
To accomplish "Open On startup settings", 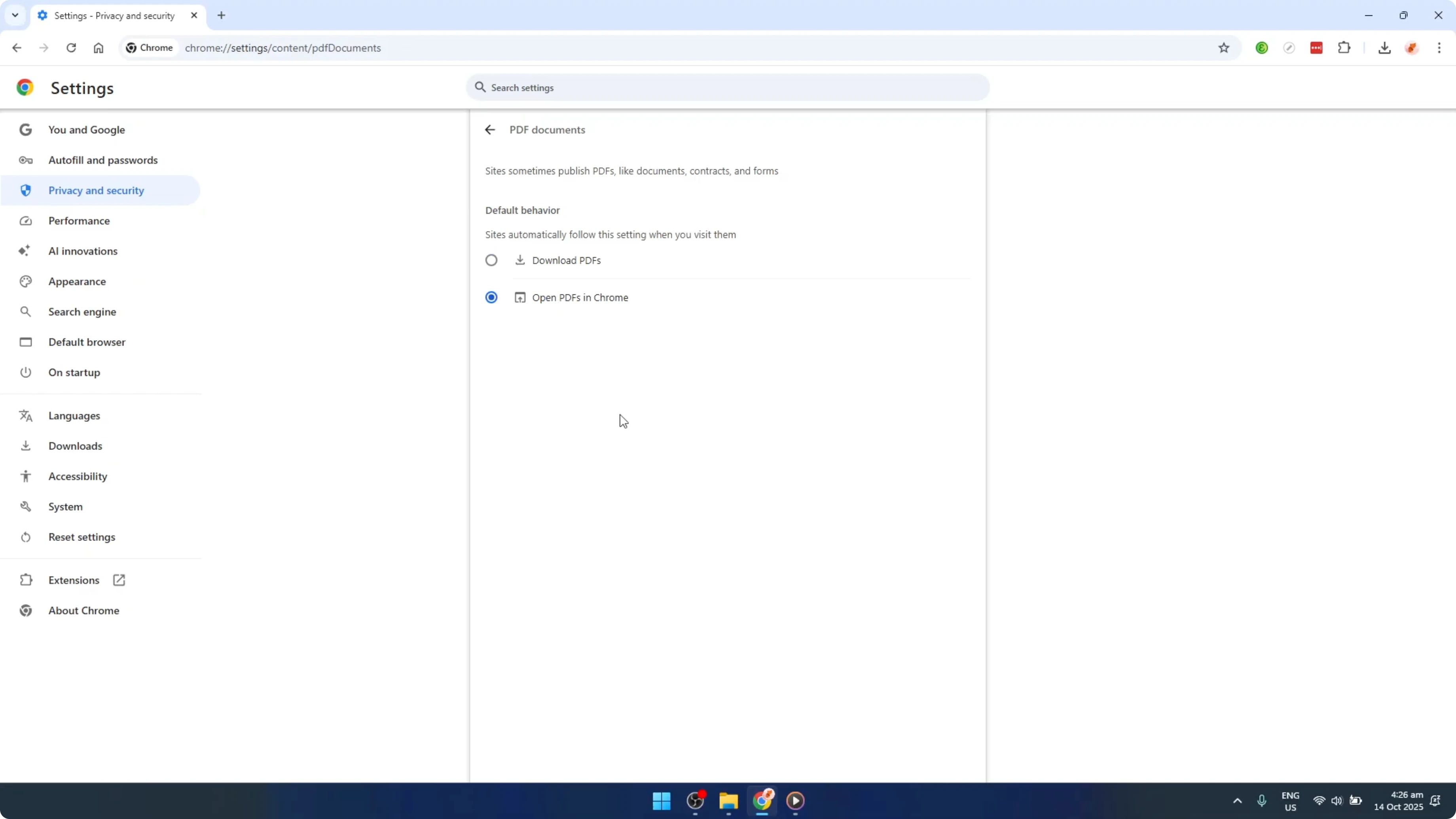I will coord(100,372).
